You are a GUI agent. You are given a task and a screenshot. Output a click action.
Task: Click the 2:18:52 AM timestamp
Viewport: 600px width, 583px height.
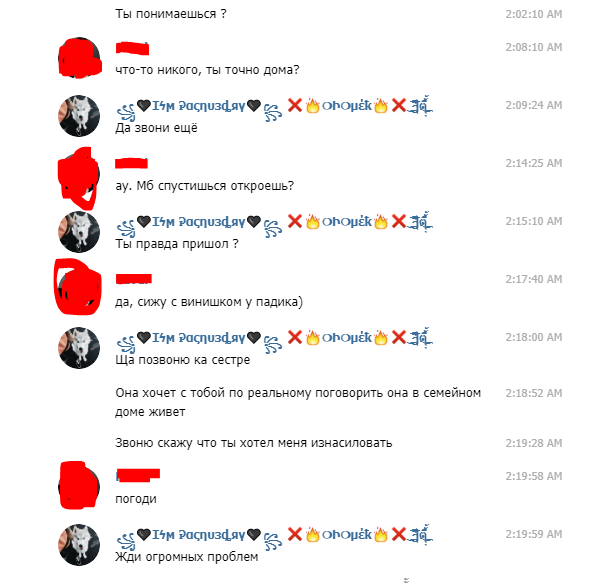(x=533, y=393)
